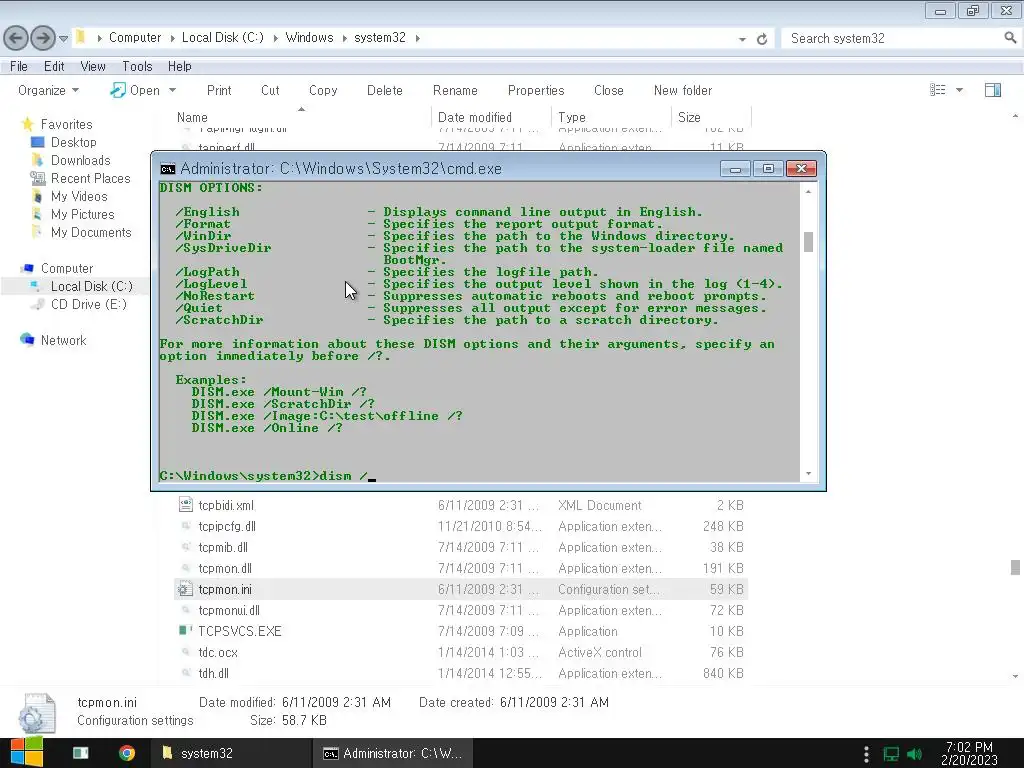This screenshot has height=768, width=1024.
Task: Expand the Open button's dropdown arrow
Action: pos(172,90)
